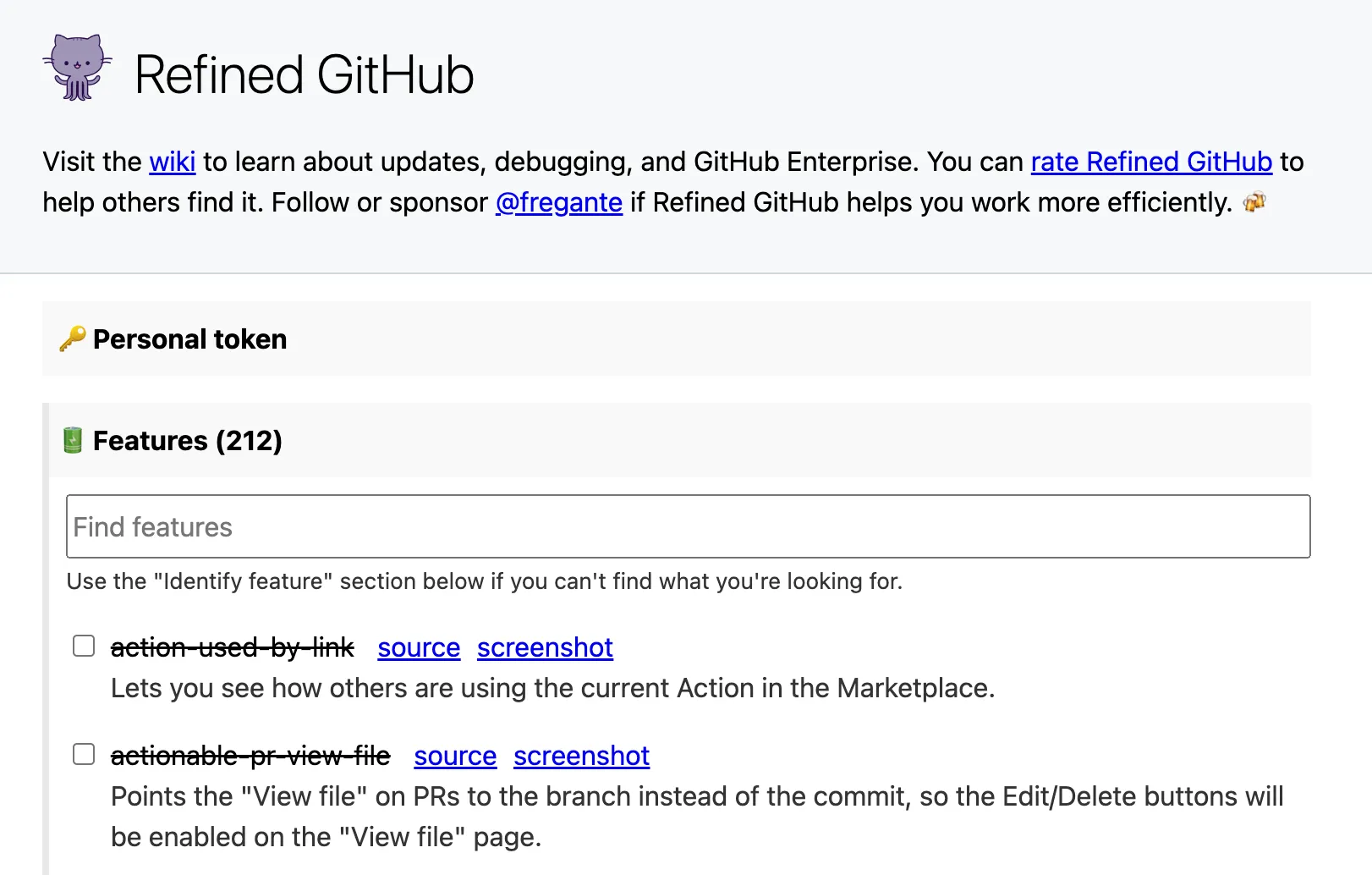Tick the actionable-pr-view-file checkbox

pyautogui.click(x=84, y=754)
